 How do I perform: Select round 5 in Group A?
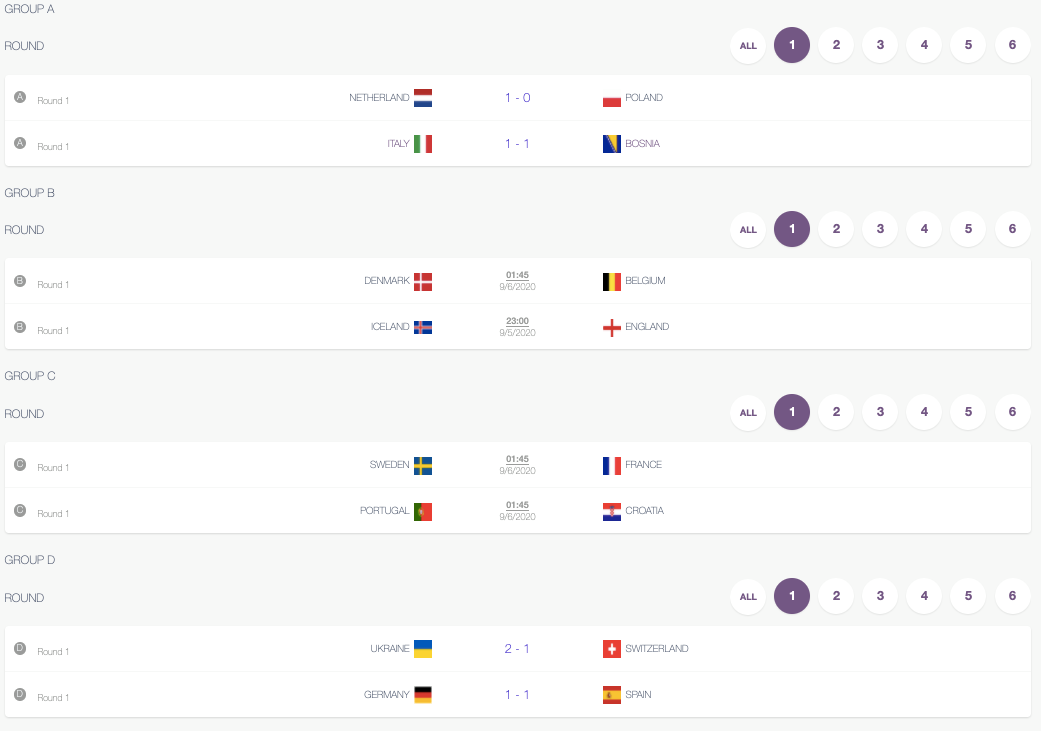point(968,45)
